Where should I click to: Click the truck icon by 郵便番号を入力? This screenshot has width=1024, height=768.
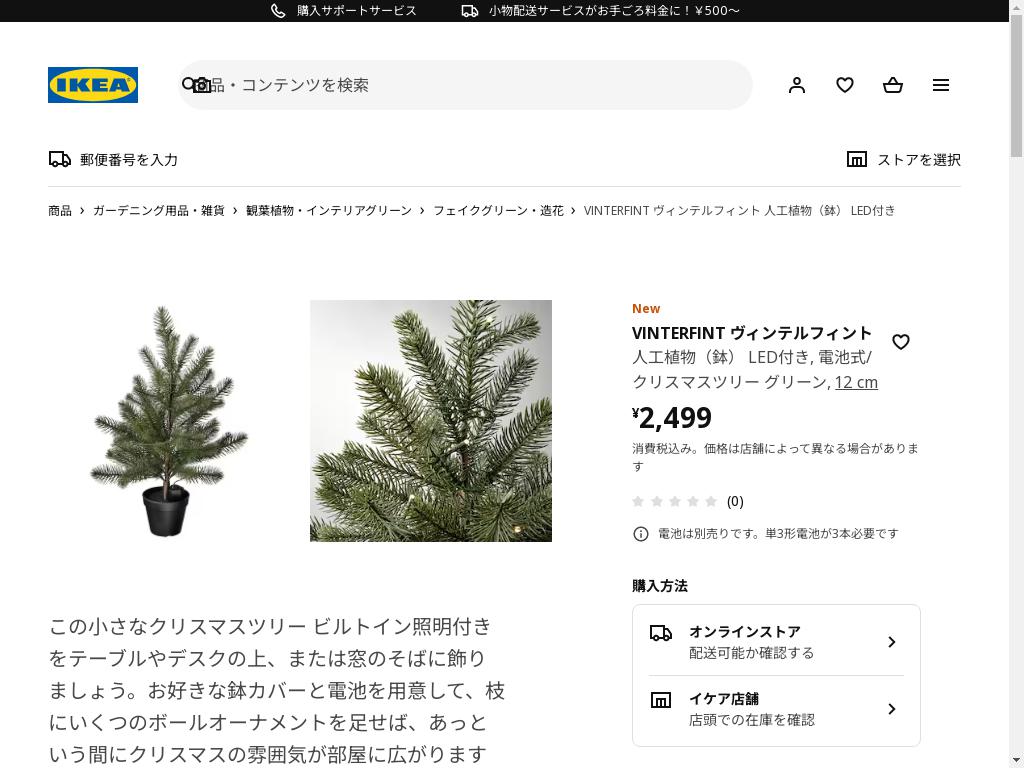pos(60,159)
